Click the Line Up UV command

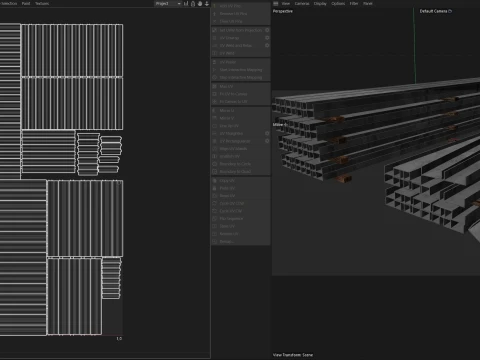click(240, 126)
